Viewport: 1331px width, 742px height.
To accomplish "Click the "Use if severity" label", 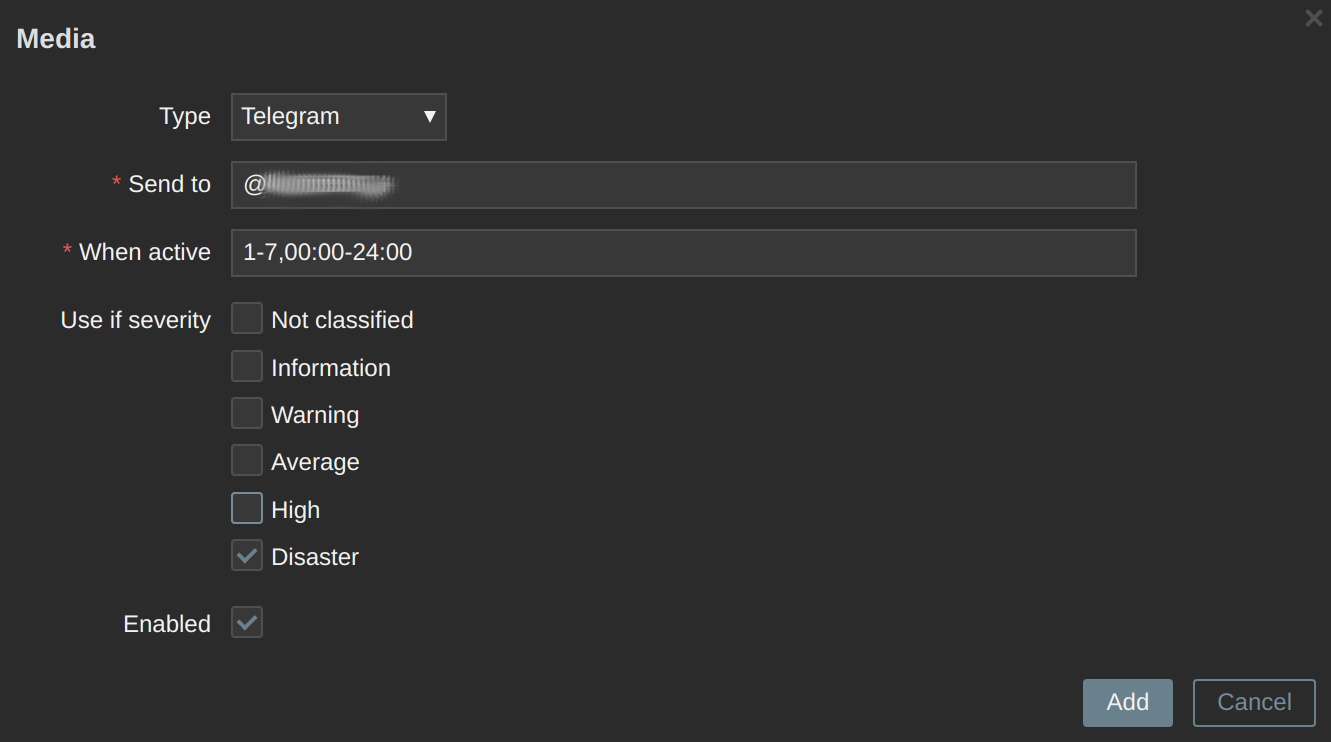I will (136, 320).
